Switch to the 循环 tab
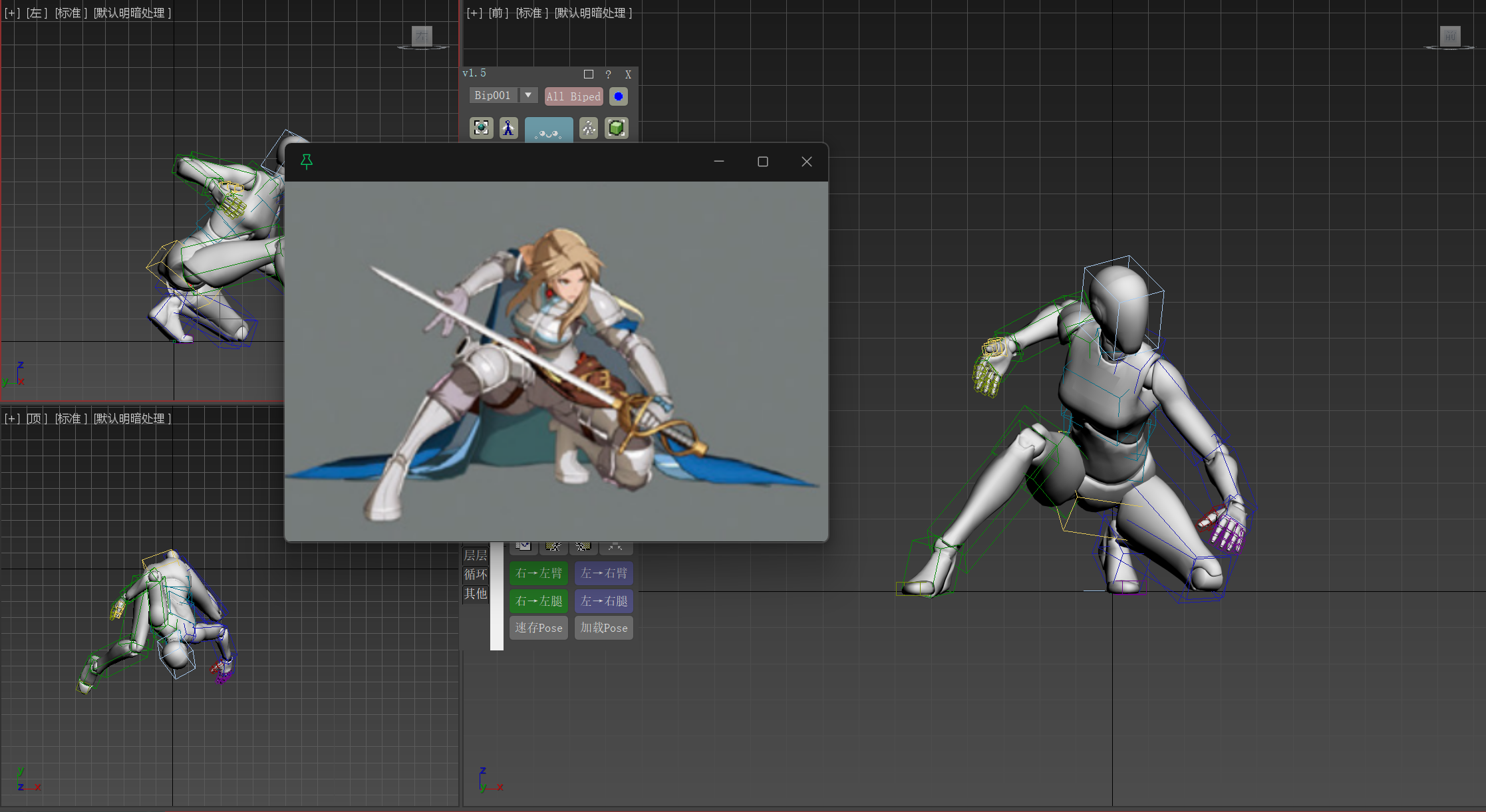 click(x=476, y=574)
